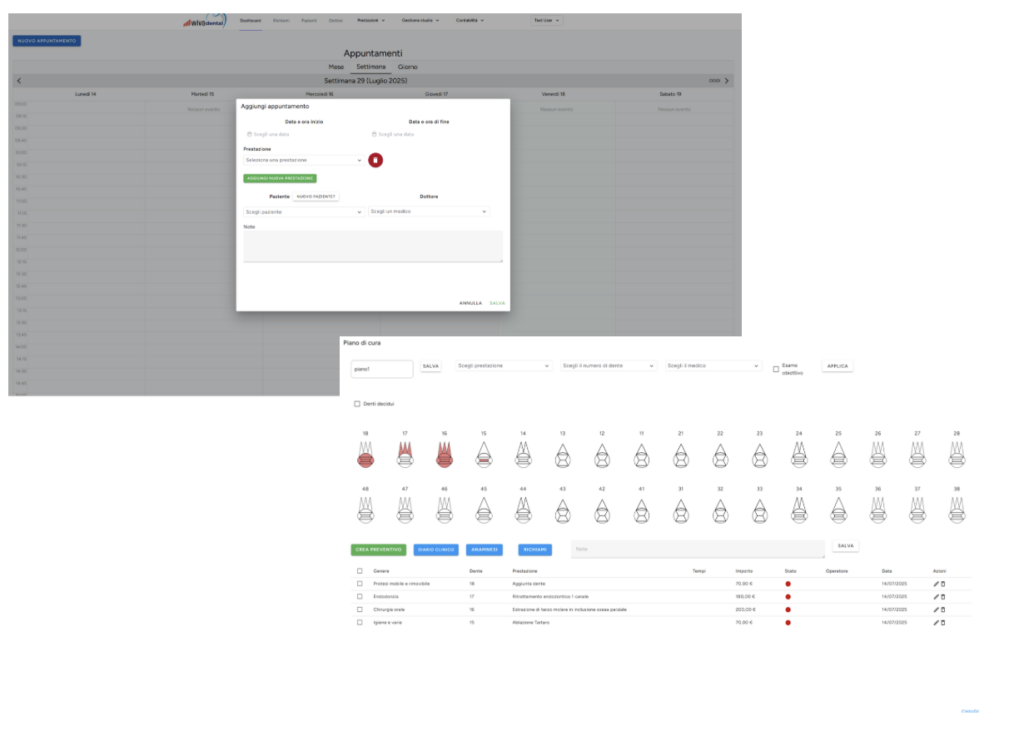Enable the Denti decidui checkbox
Screen dimensions: 1024x731
357,404
